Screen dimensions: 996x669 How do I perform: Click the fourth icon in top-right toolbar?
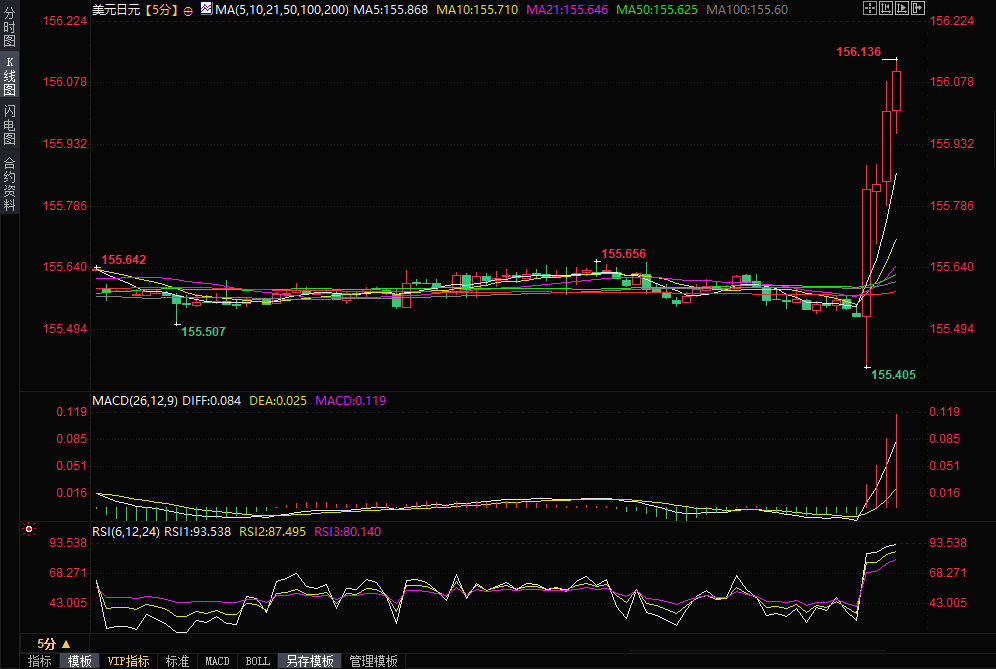(916, 9)
